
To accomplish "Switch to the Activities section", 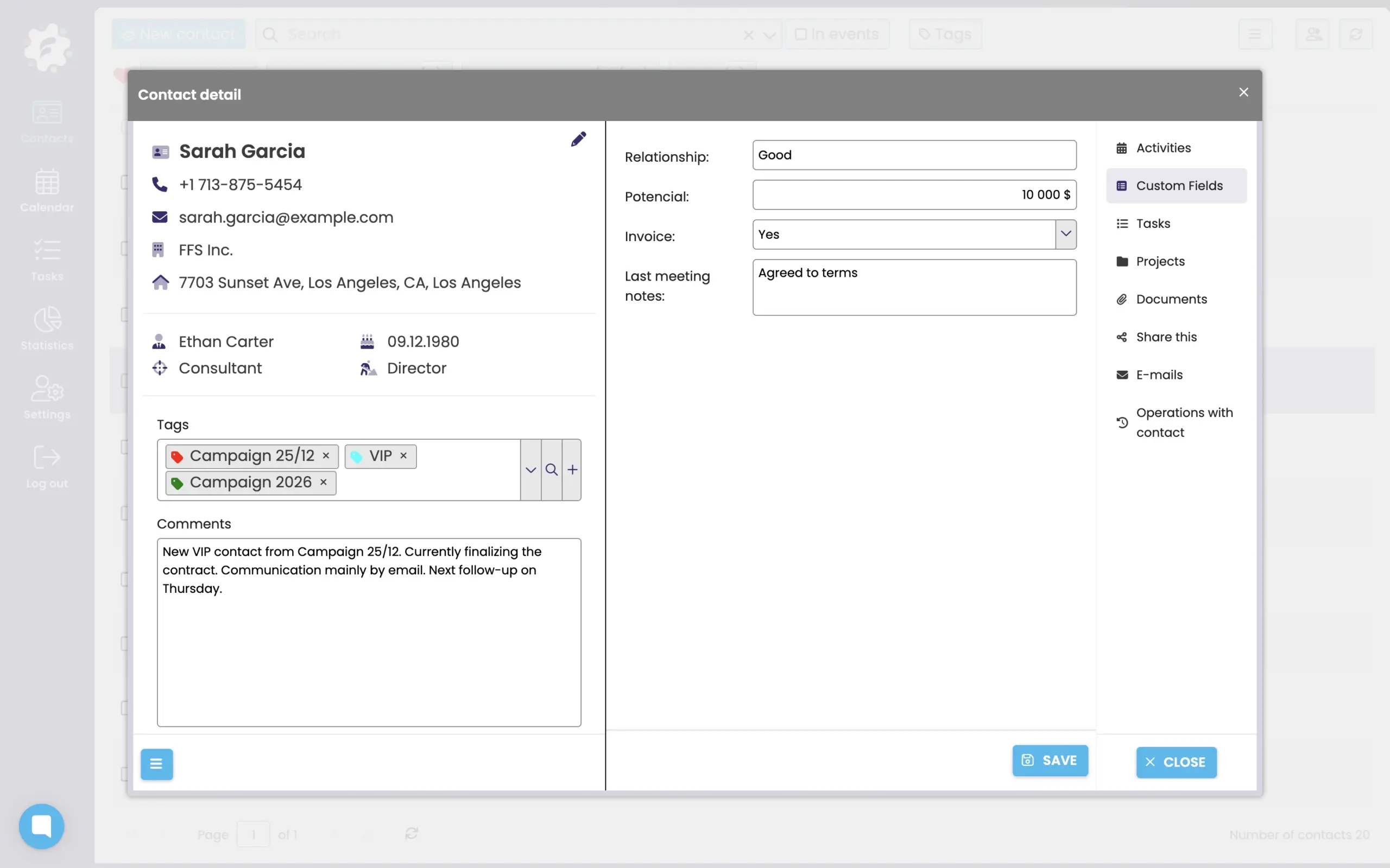I will [x=1163, y=148].
